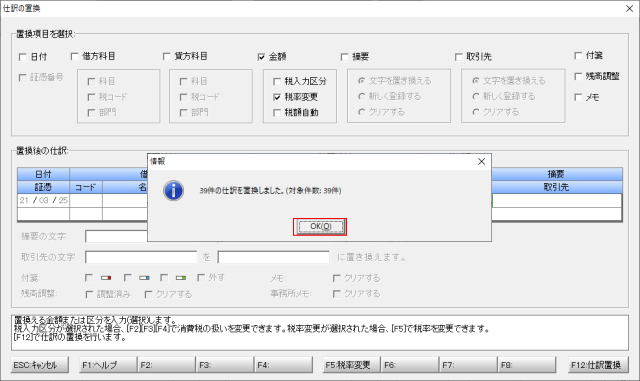Click the blue information icon in the dialog
This screenshot has height=381, width=640.
[x=173, y=190]
